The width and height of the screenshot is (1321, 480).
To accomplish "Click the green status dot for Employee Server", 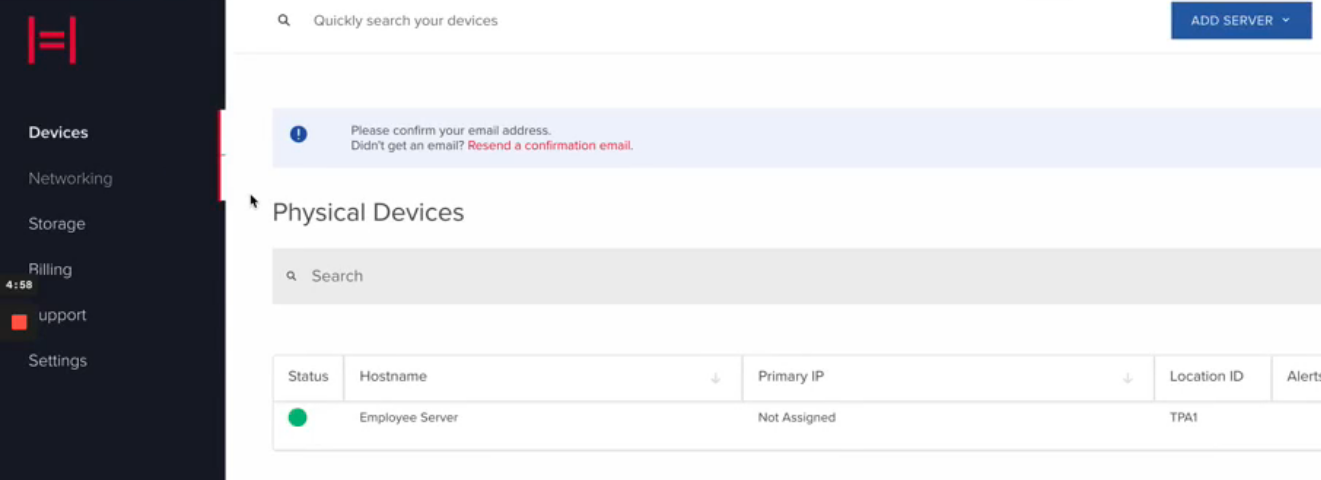I will pos(297,418).
